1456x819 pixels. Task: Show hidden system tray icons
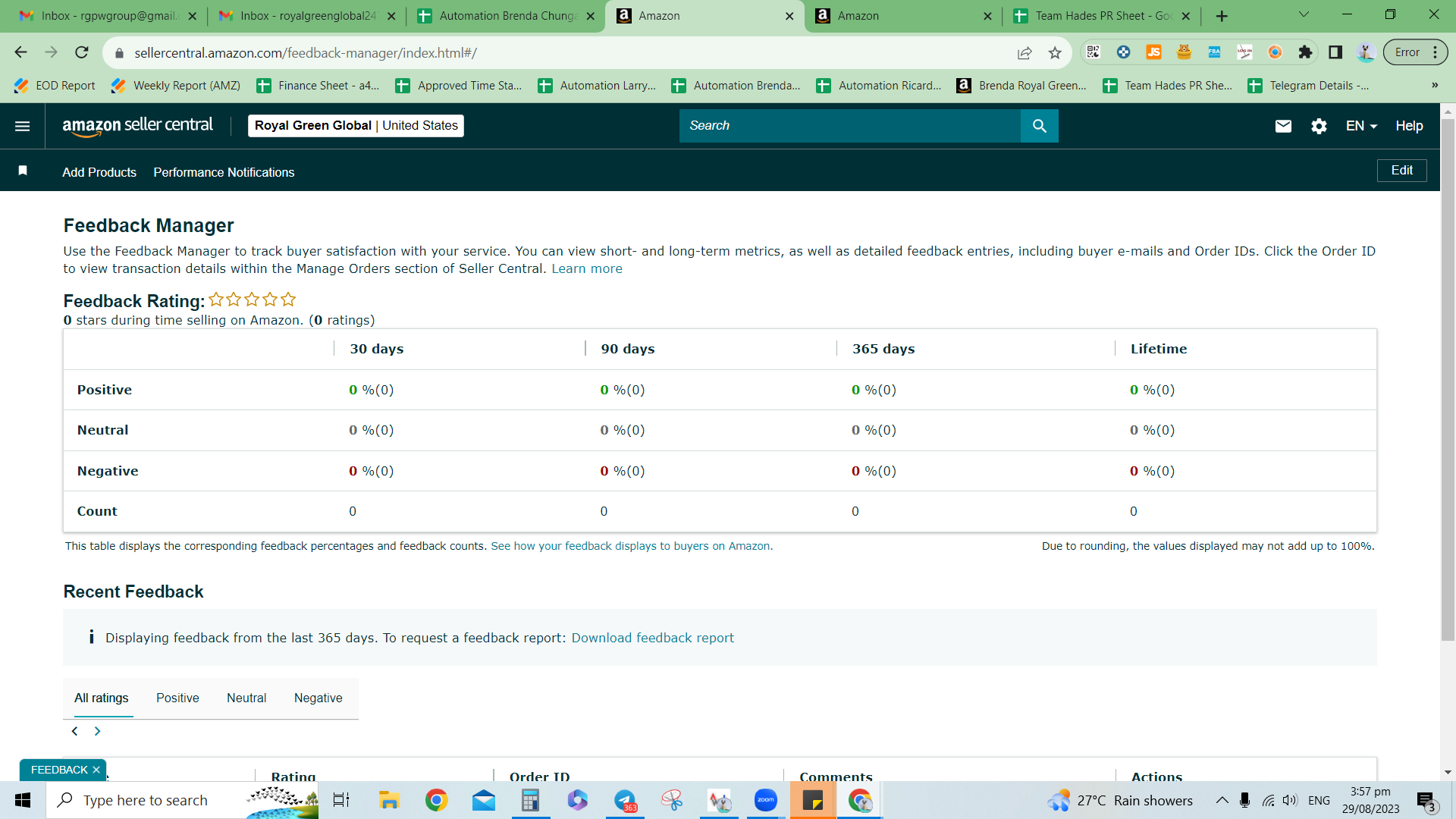pyautogui.click(x=1222, y=800)
